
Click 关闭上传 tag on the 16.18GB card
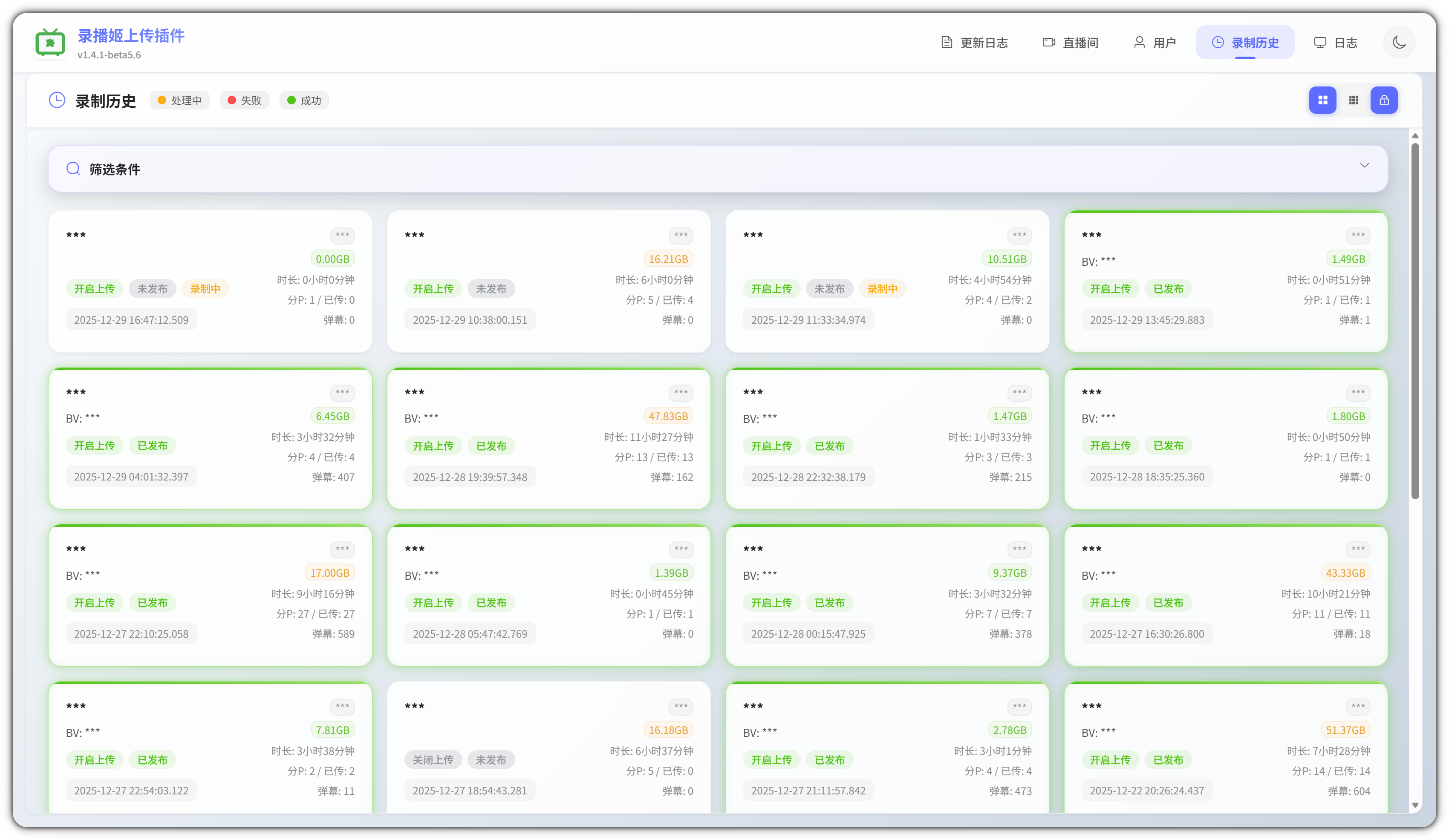click(x=433, y=759)
